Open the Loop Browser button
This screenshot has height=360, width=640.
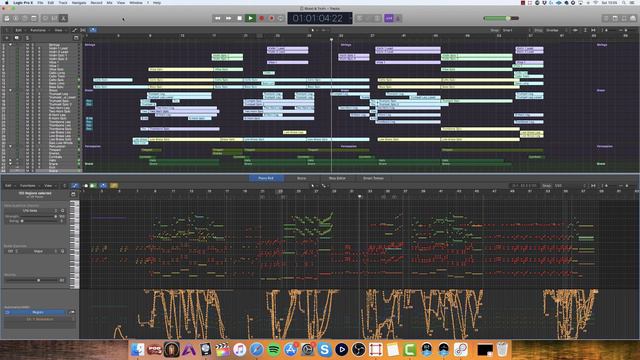pyautogui.click(x=624, y=18)
